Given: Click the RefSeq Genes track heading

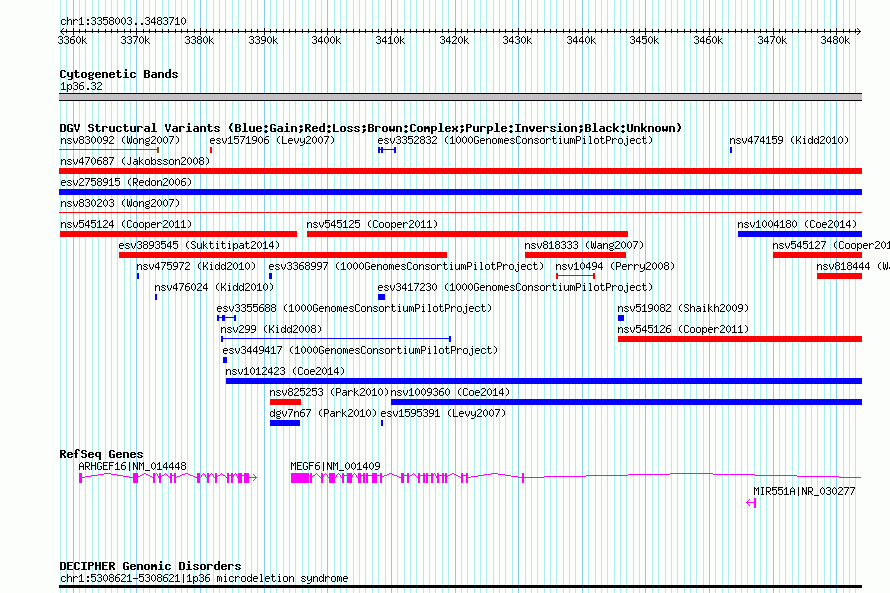Looking at the screenshot, I should [x=101, y=454].
